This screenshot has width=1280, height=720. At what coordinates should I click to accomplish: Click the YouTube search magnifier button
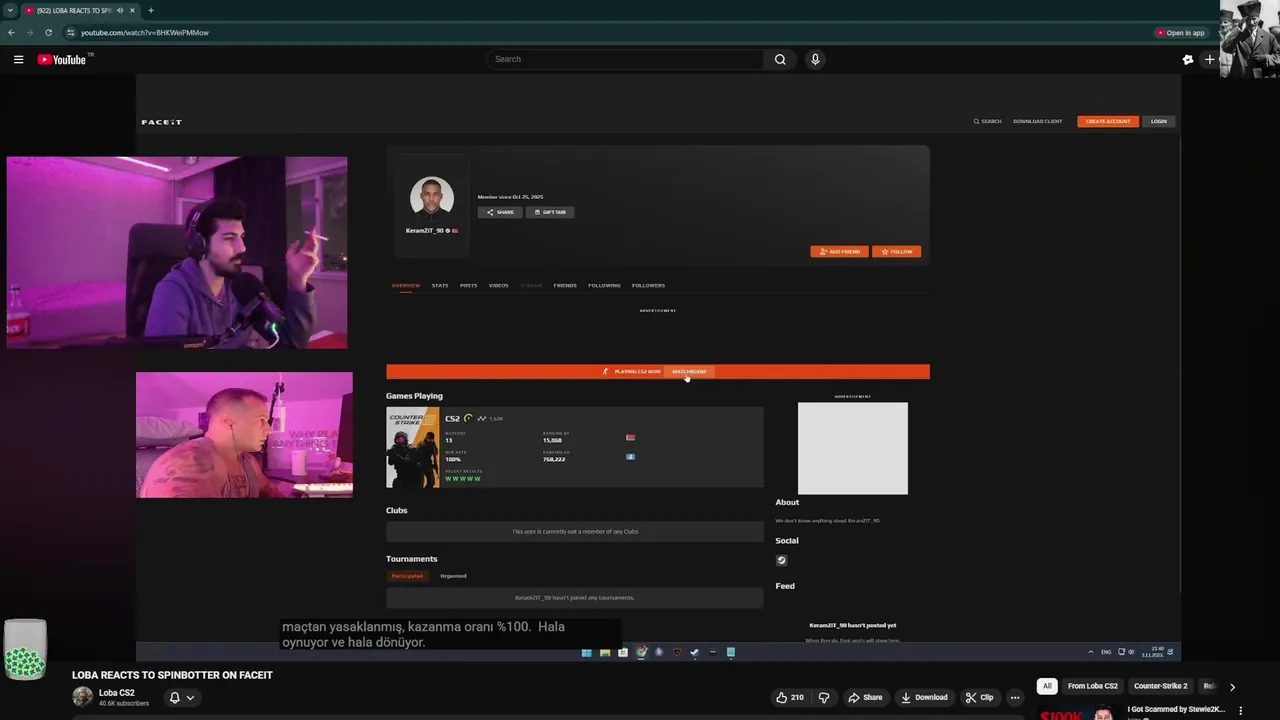click(x=780, y=59)
